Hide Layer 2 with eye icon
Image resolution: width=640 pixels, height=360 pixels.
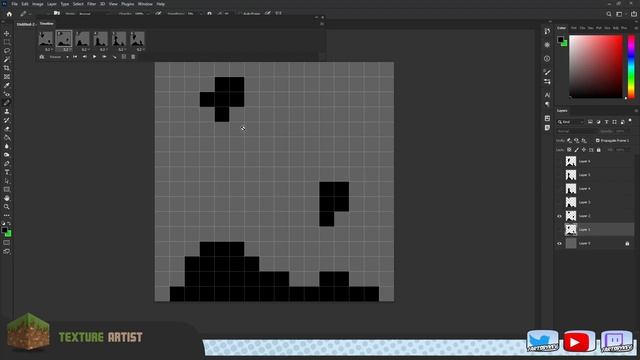(559, 216)
